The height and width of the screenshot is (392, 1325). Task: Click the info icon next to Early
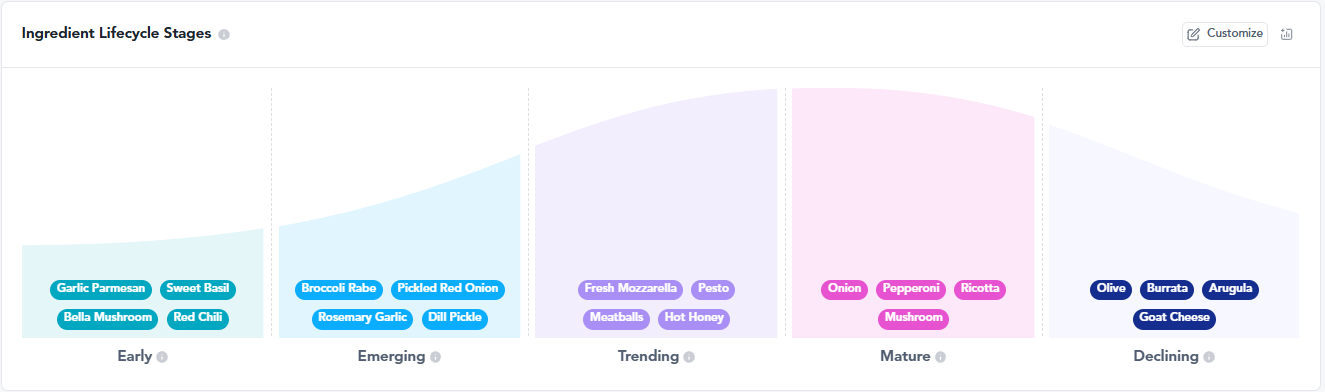point(162,357)
